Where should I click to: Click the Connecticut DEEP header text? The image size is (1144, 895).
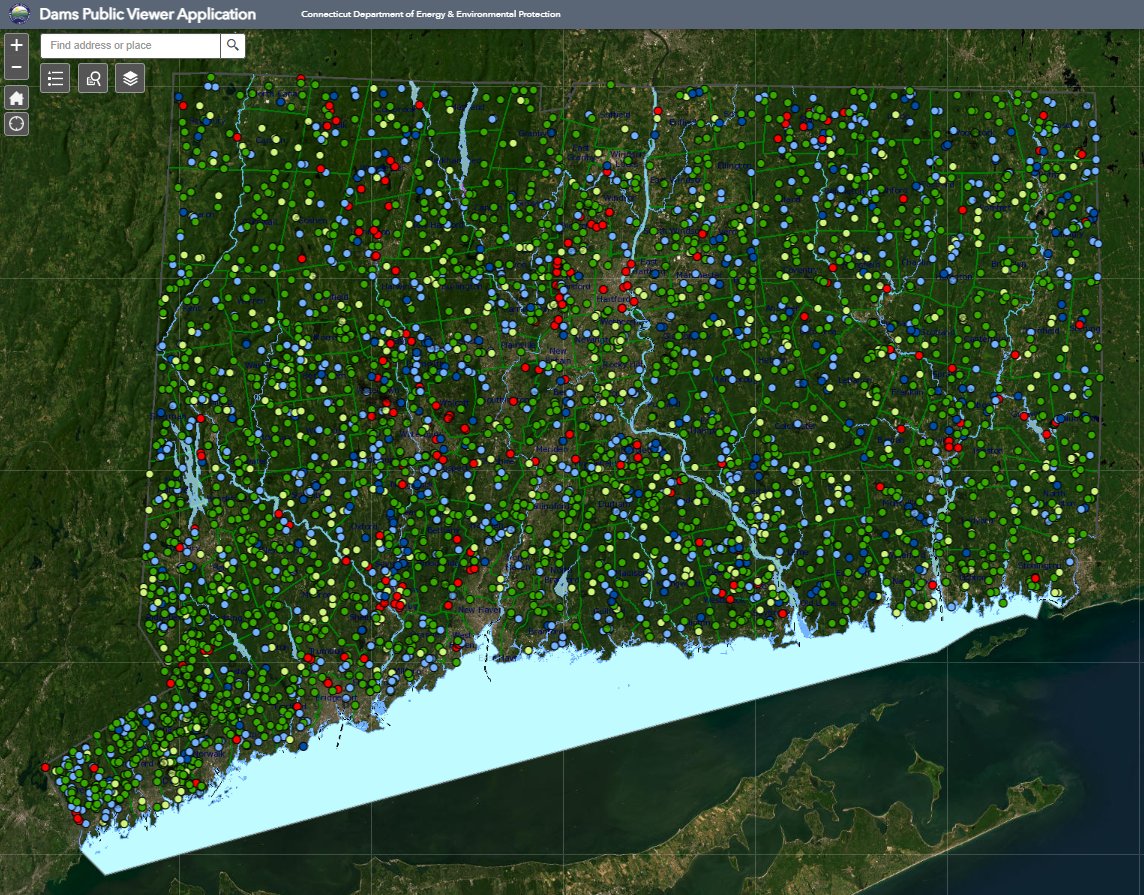(x=430, y=14)
